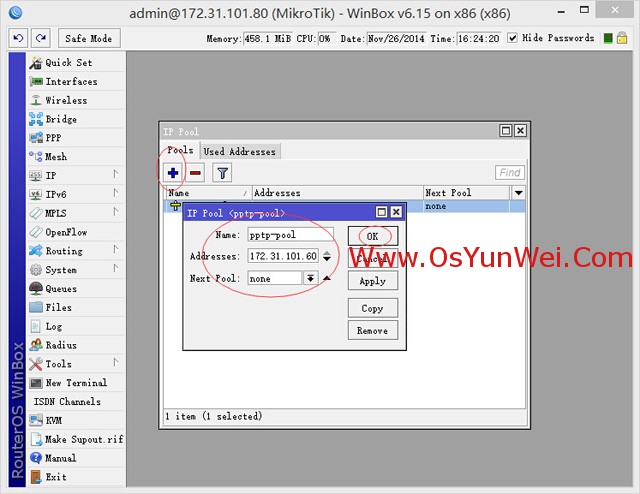
Task: Maximize the pptp-pool dialog
Action: [382, 212]
